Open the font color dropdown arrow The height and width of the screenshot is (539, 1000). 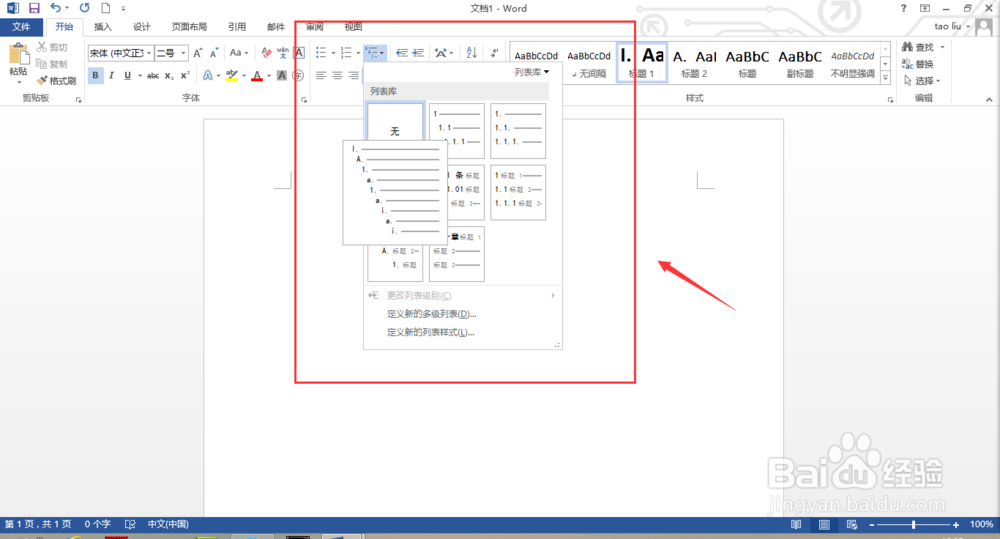pyautogui.click(x=269, y=75)
